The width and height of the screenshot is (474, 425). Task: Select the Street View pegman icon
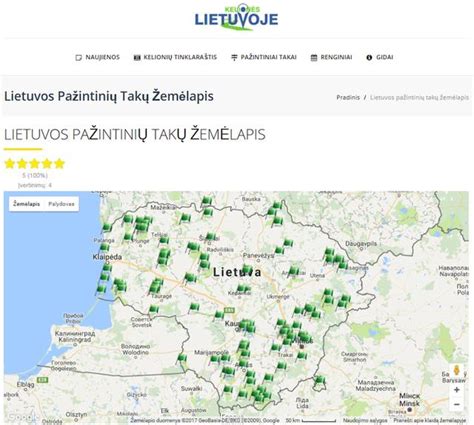pos(457,371)
